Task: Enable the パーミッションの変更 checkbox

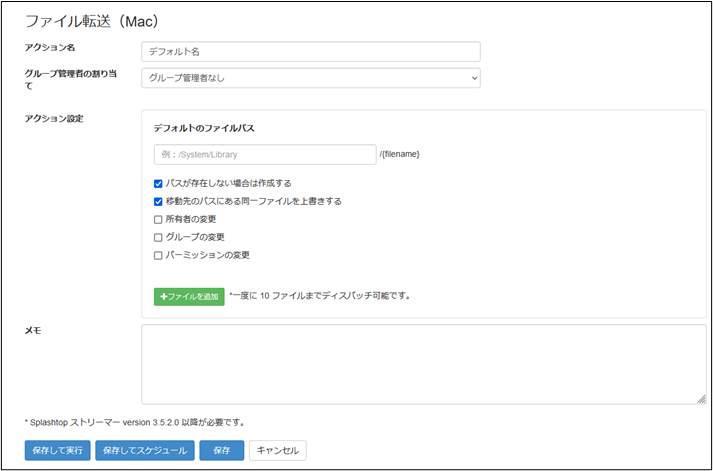Action: coord(158,256)
